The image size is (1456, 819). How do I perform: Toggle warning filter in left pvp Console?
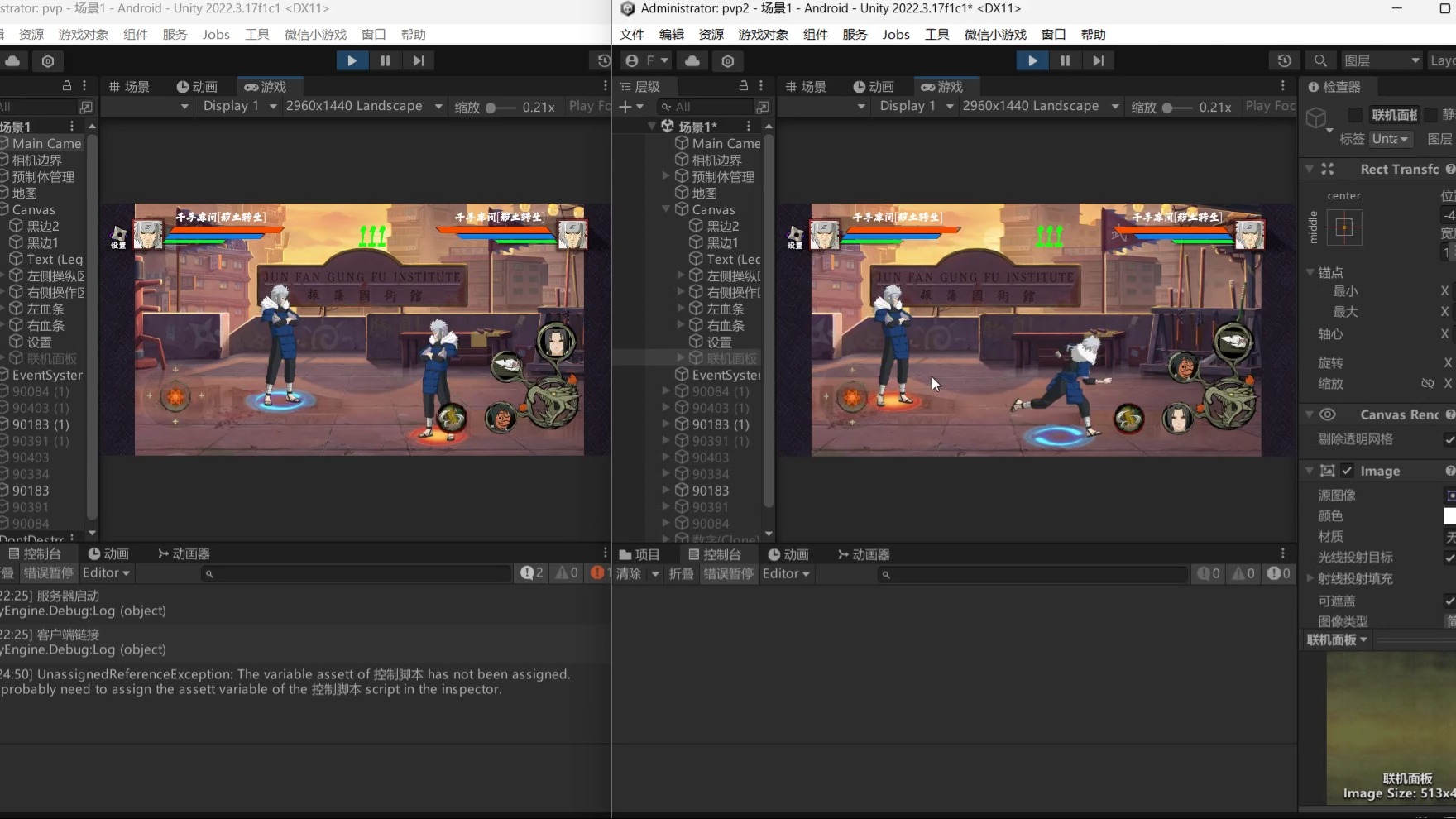click(x=566, y=572)
